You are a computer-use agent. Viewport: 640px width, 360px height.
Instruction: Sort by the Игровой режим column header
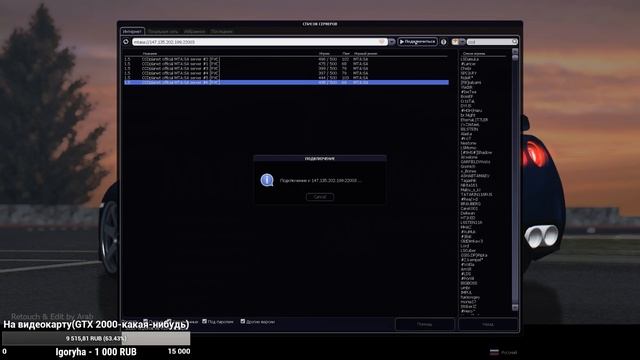[x=366, y=53]
